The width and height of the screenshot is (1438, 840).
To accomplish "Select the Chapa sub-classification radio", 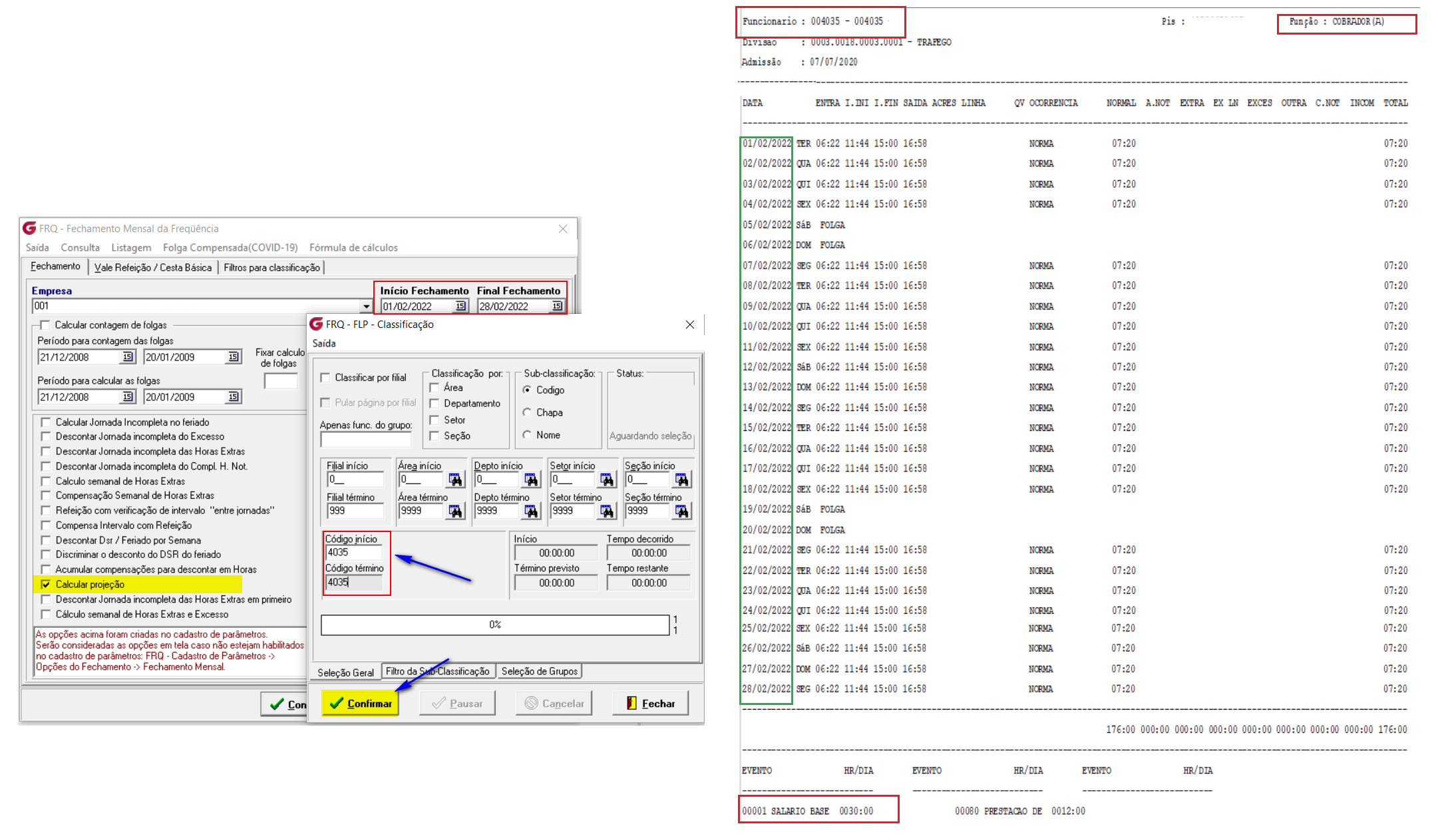I will click(x=527, y=412).
